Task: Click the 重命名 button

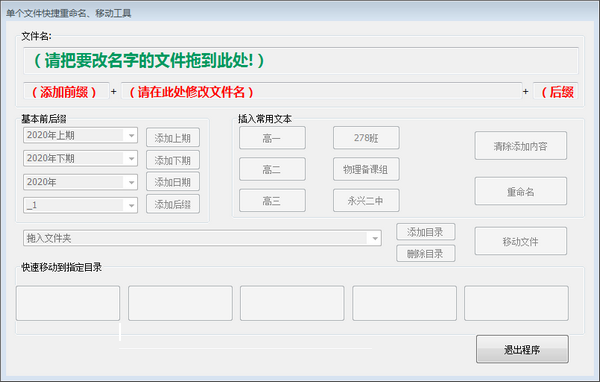Action: 520,191
